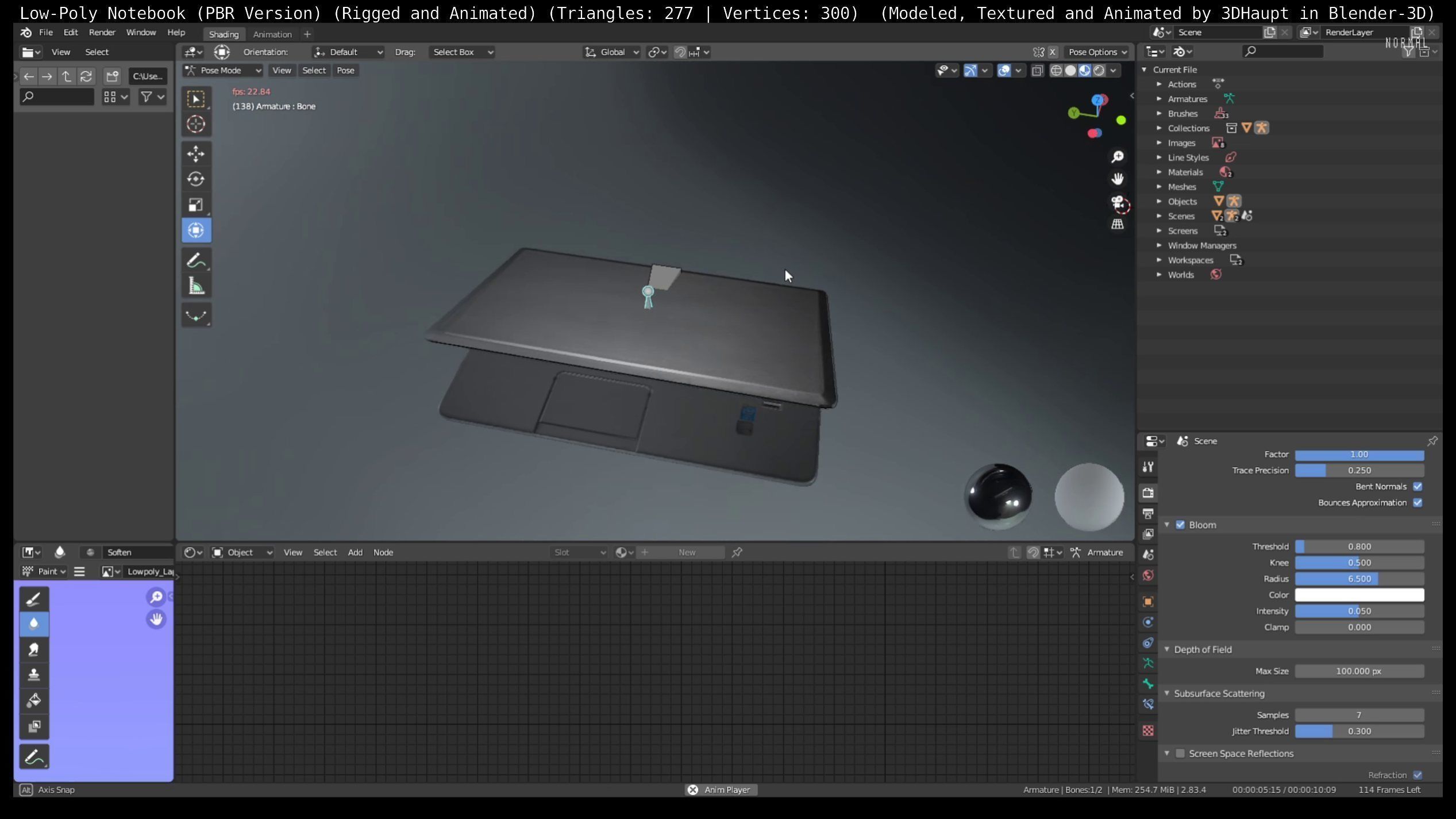Expand the Materials tree entry
This screenshot has height=819, width=1456.
coord(1159,172)
